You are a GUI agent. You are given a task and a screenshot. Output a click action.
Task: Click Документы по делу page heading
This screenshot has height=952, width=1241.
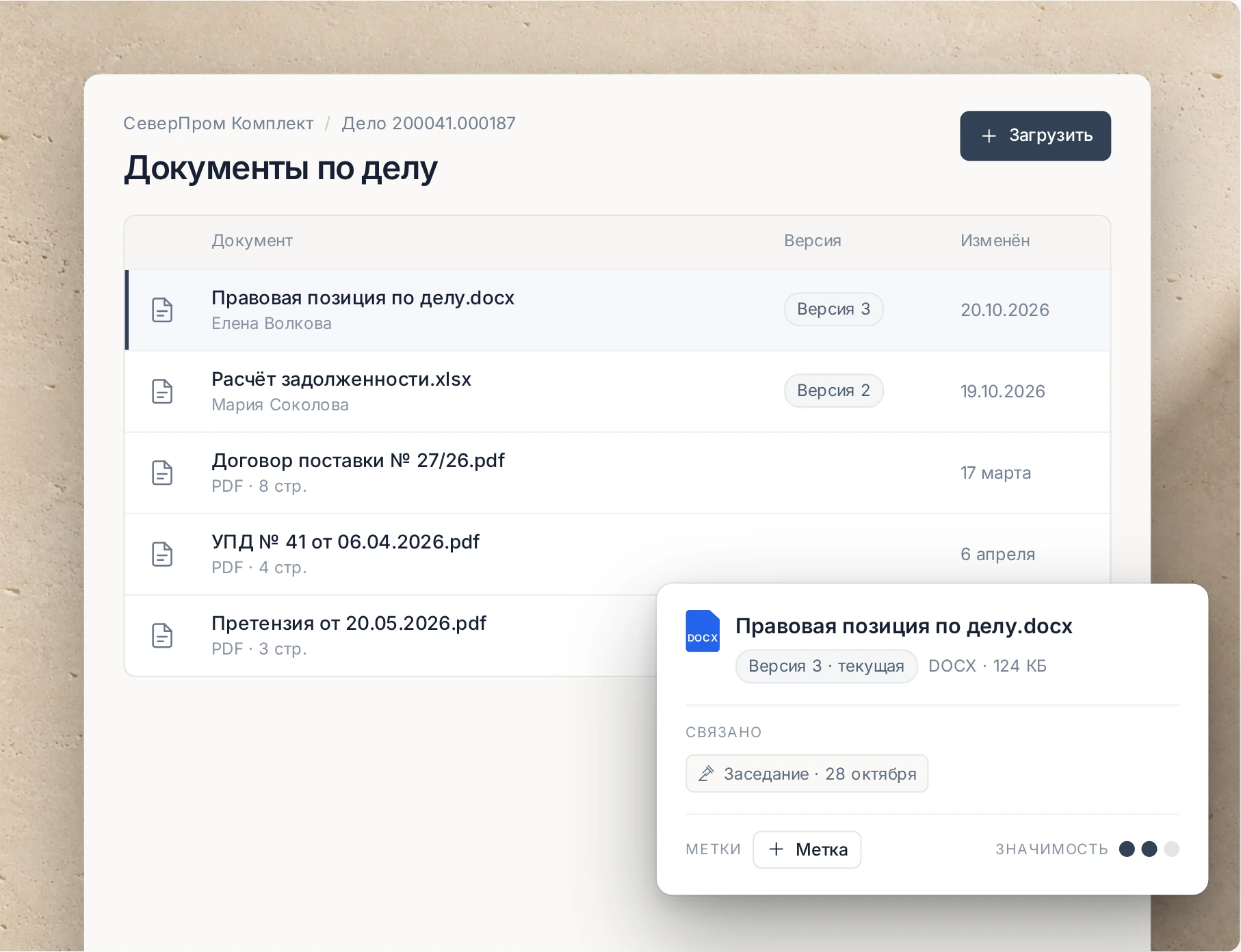(x=280, y=169)
